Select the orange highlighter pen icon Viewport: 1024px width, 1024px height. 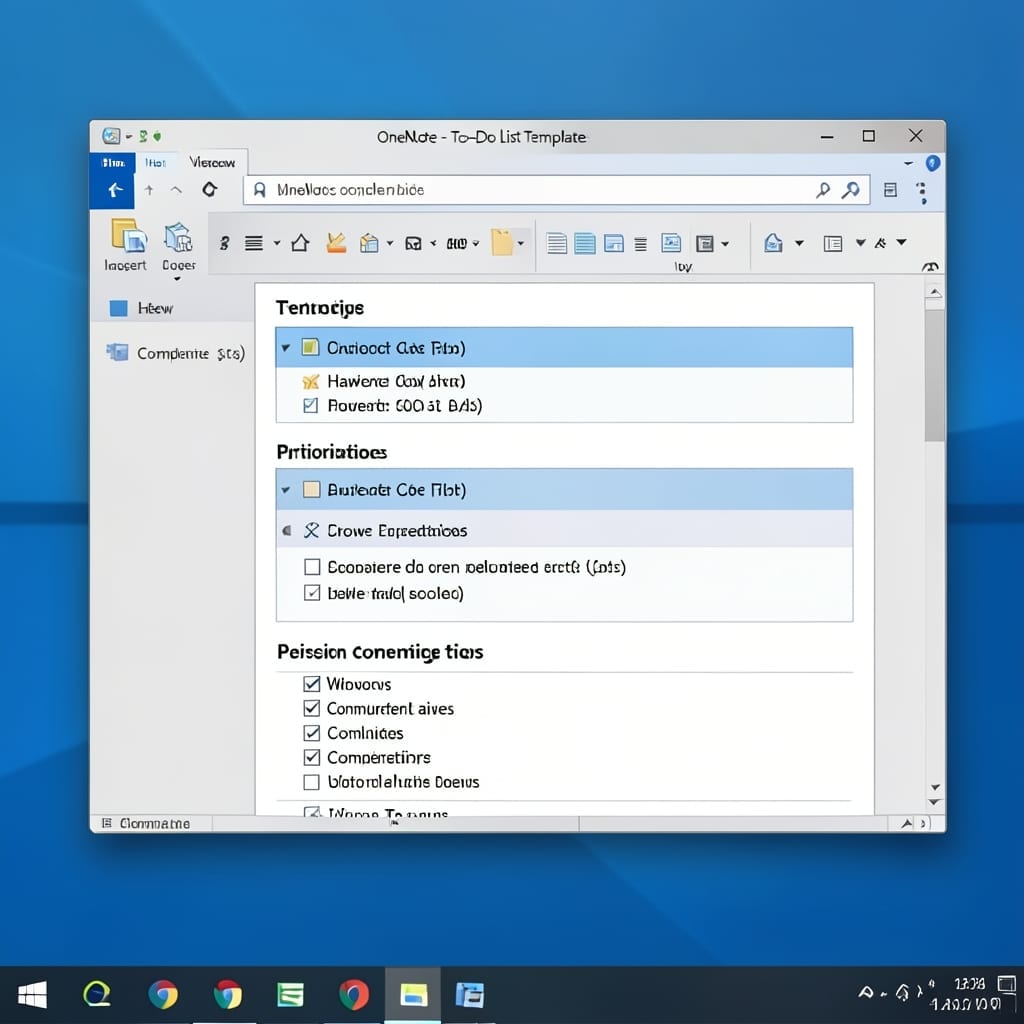(x=336, y=243)
